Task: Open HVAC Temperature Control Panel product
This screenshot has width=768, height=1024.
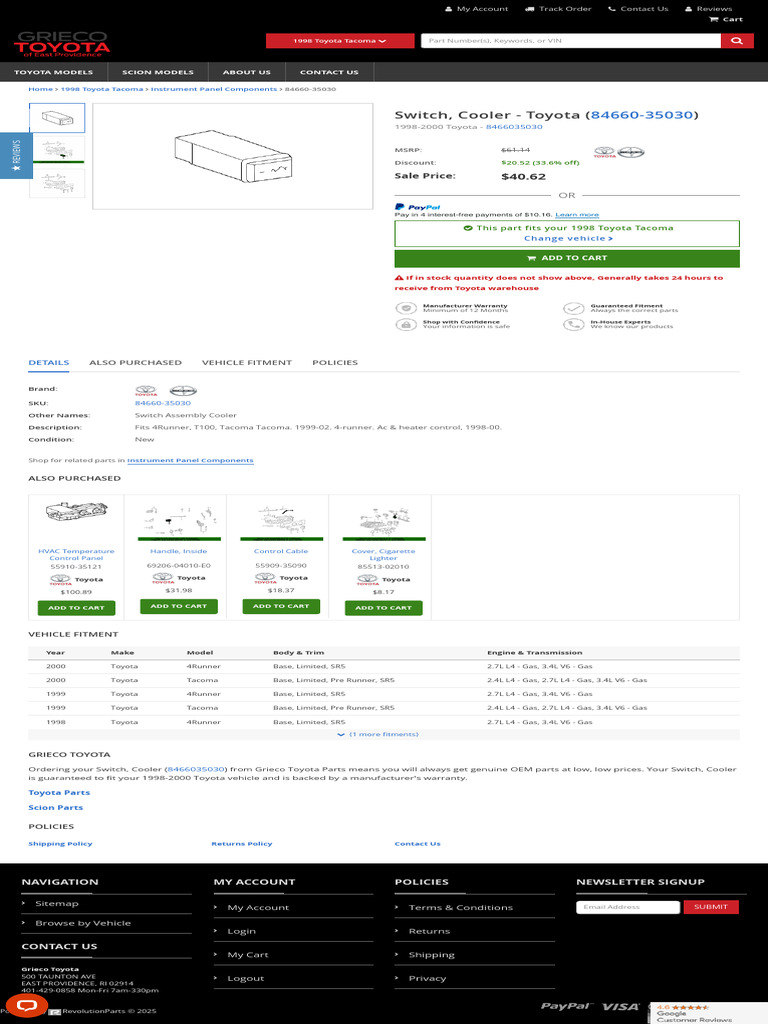Action: click(76, 554)
